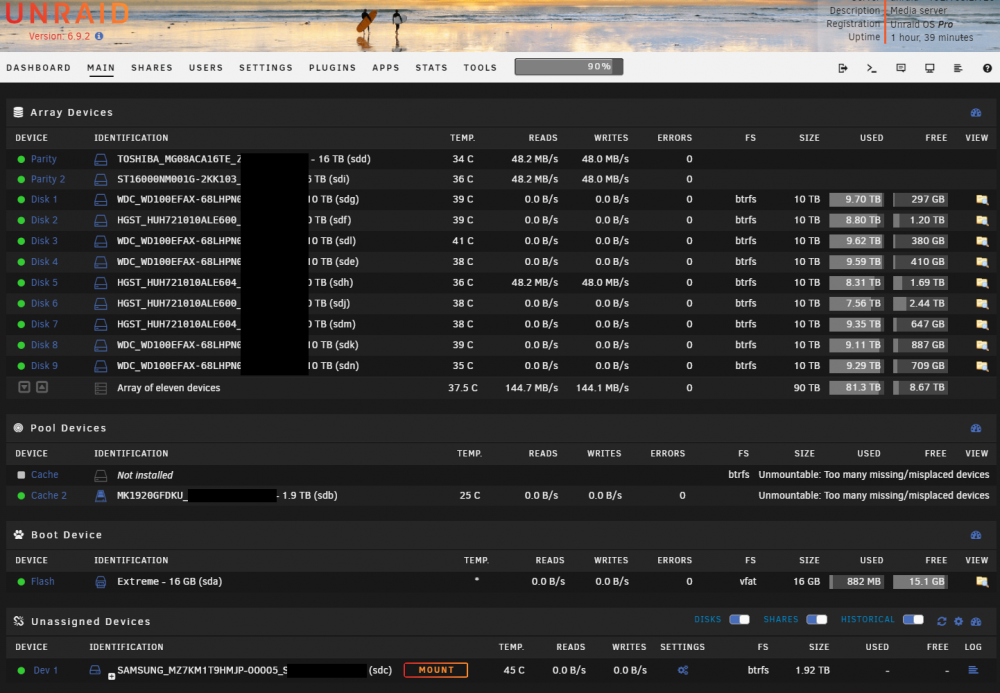Click the info monitor icon in top bar

click(929, 68)
